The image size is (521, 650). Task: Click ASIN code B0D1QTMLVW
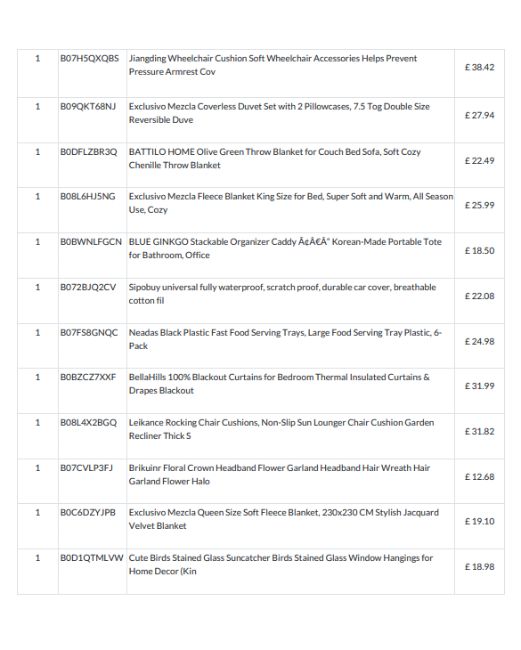92,558
